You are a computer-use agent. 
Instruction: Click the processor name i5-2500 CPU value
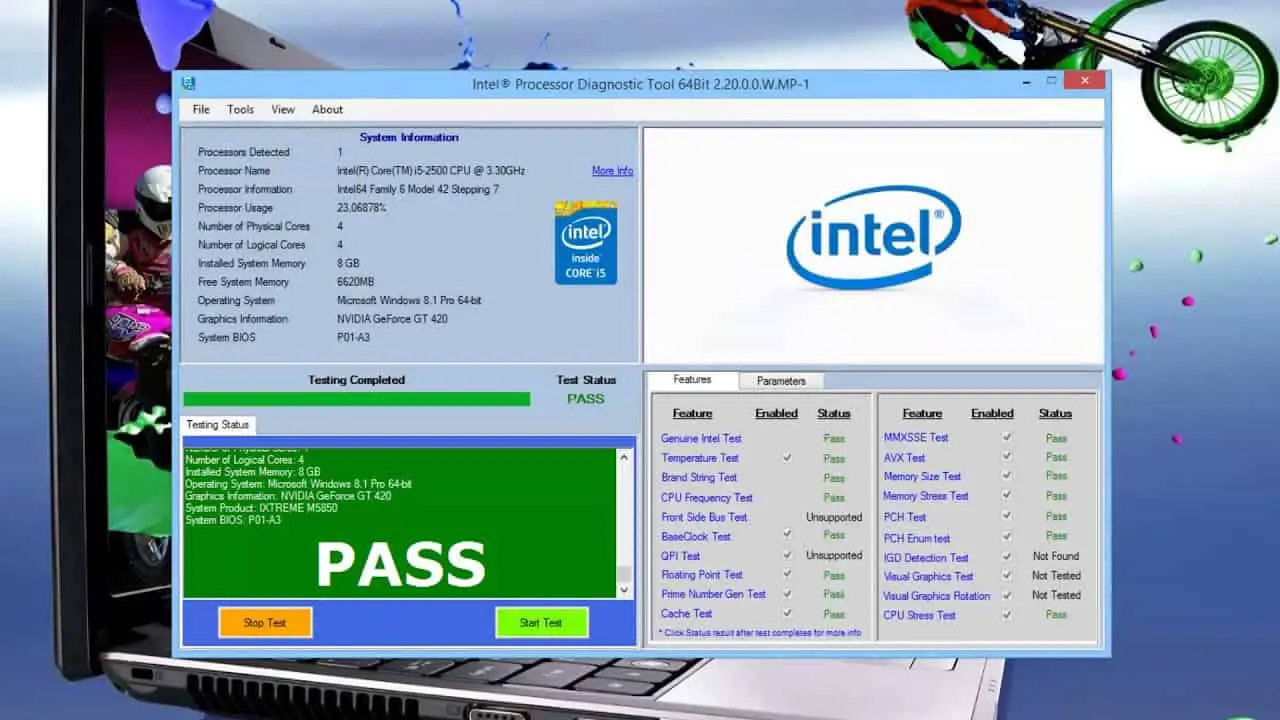[431, 171]
